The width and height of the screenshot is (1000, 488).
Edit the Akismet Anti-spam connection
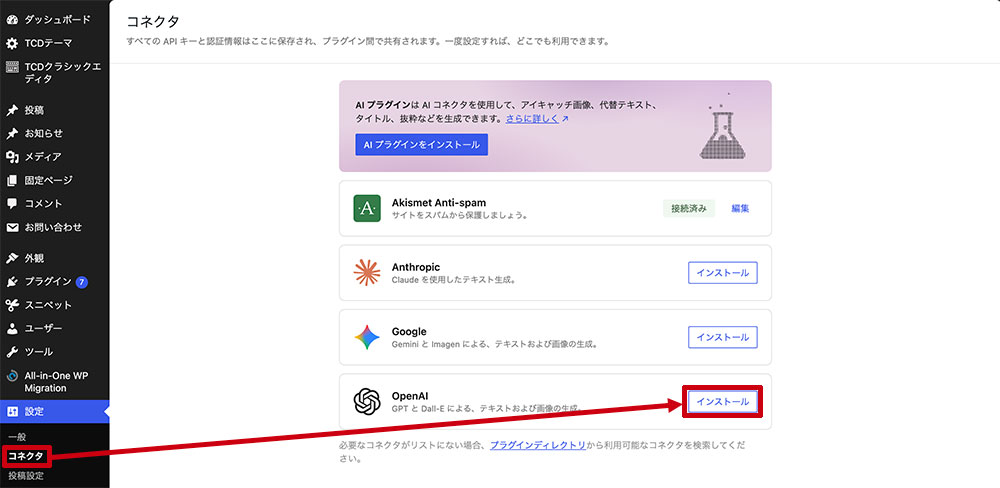click(x=740, y=209)
